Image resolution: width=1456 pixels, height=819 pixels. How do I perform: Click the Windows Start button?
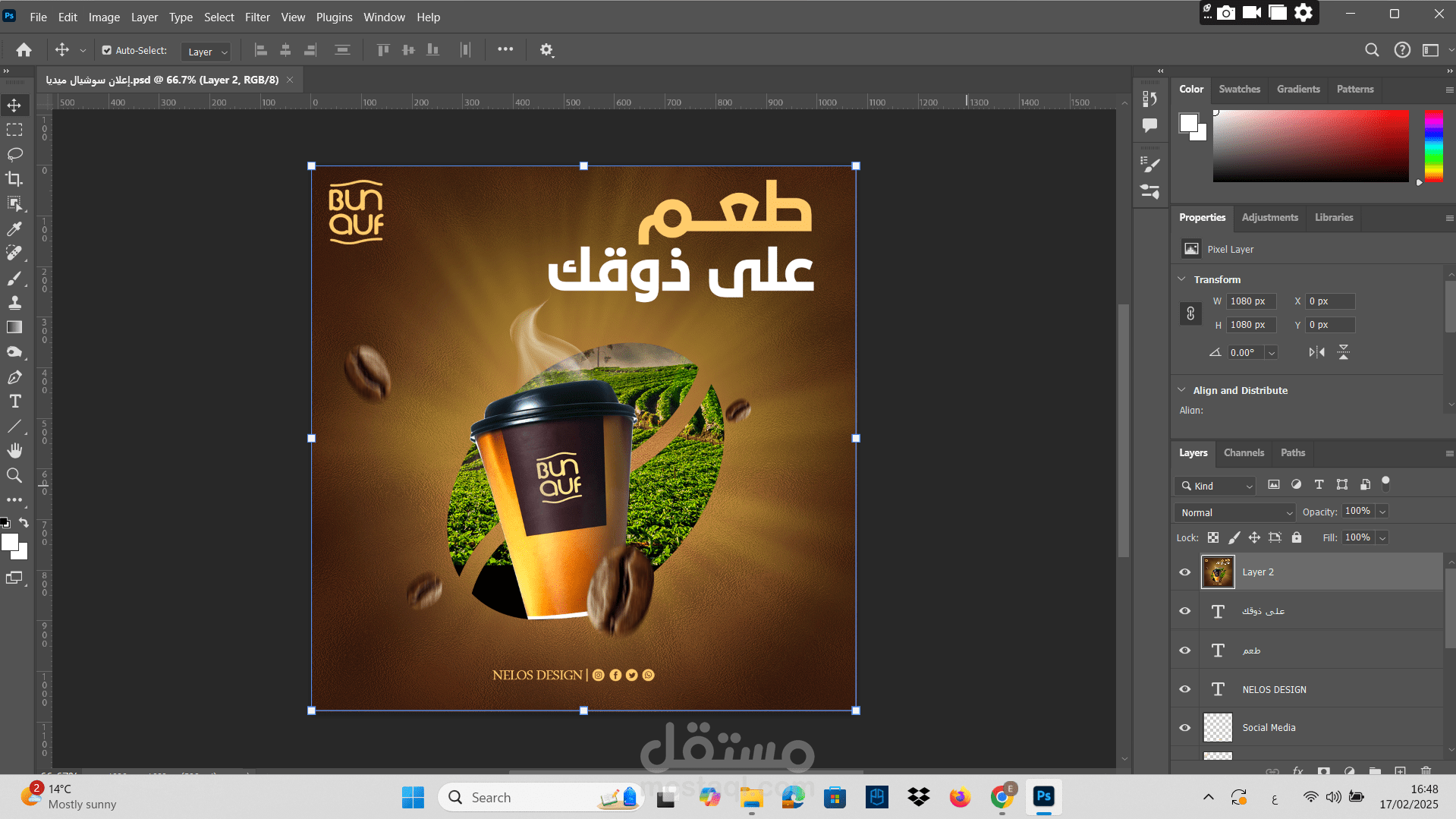pyautogui.click(x=413, y=798)
